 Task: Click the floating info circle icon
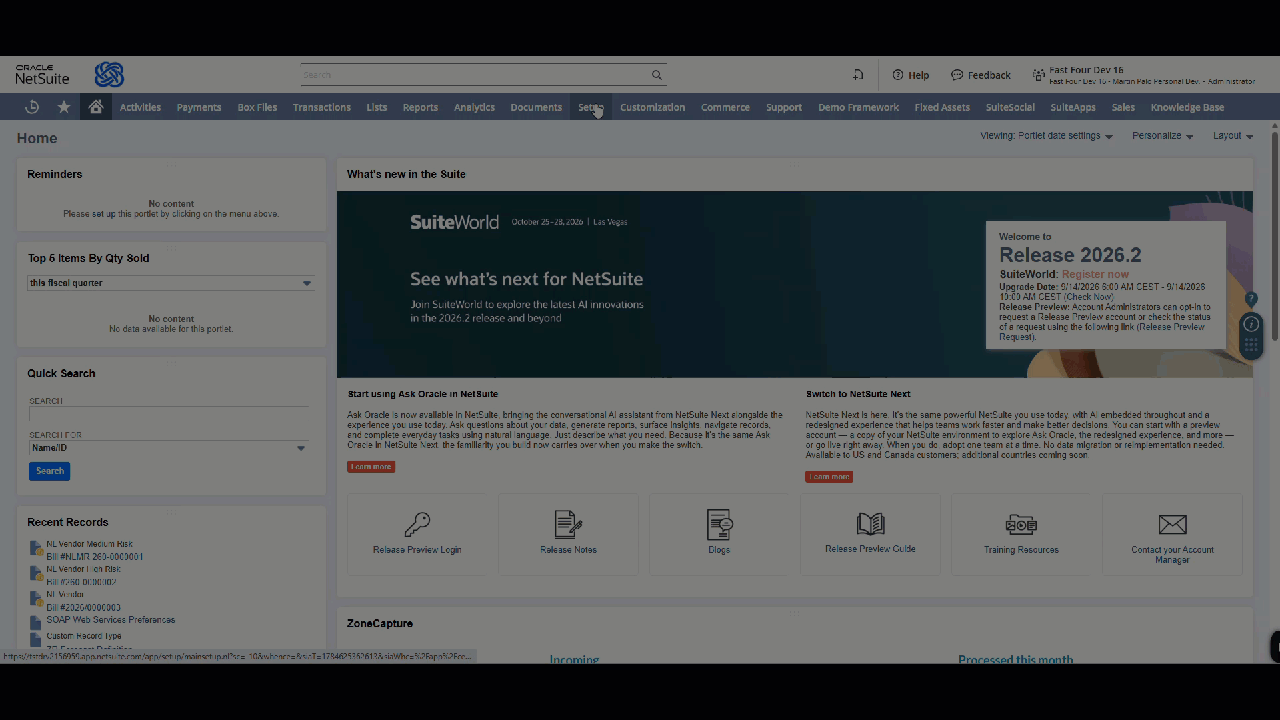point(1251,324)
